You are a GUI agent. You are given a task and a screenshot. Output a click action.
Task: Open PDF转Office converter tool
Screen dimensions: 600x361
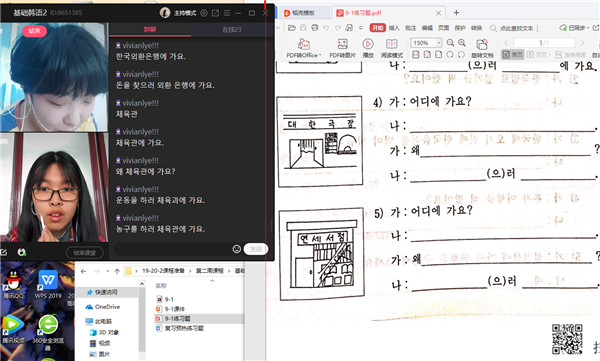pyautogui.click(x=304, y=48)
